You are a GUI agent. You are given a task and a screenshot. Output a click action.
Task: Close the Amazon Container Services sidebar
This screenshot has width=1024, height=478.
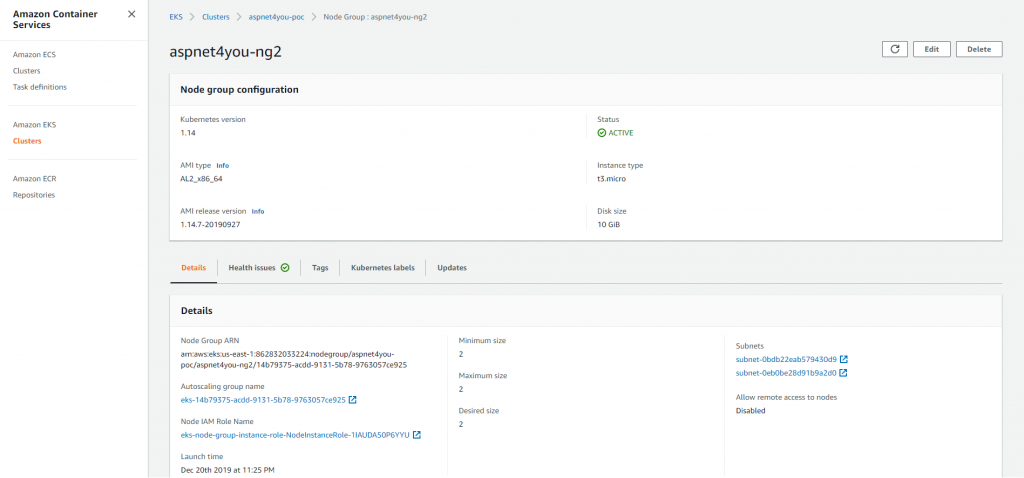pos(131,14)
